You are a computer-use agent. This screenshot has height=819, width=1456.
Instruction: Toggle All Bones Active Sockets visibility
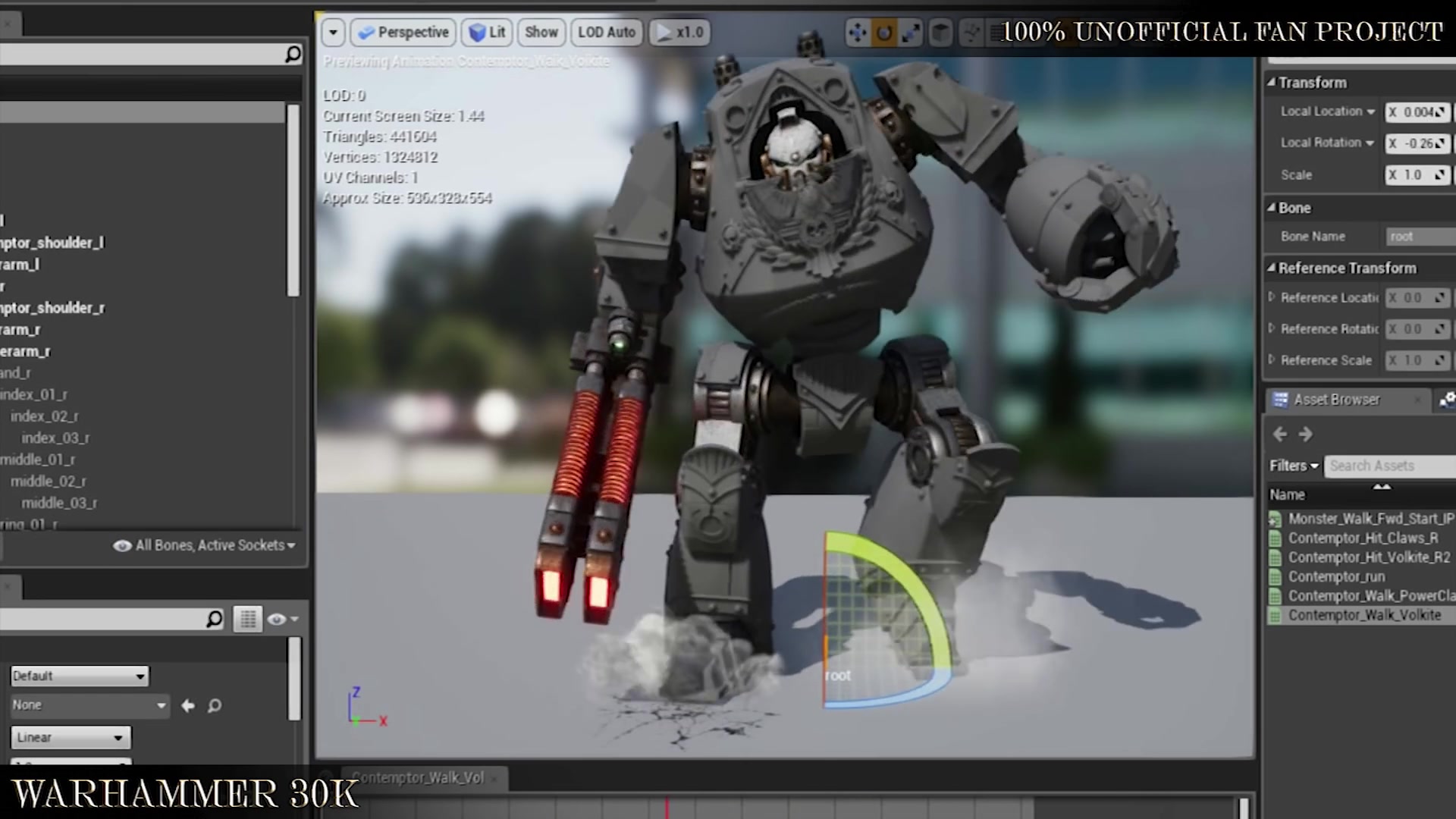click(x=120, y=545)
